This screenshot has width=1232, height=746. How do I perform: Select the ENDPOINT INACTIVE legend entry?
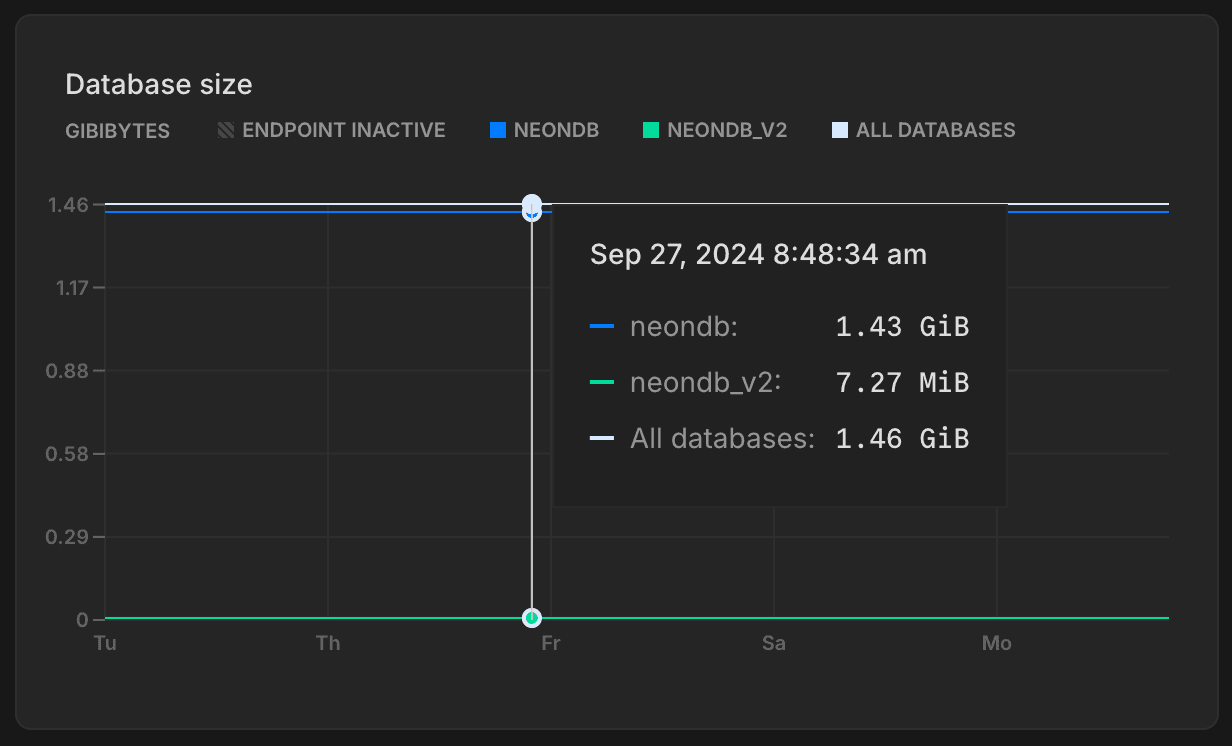[330, 130]
